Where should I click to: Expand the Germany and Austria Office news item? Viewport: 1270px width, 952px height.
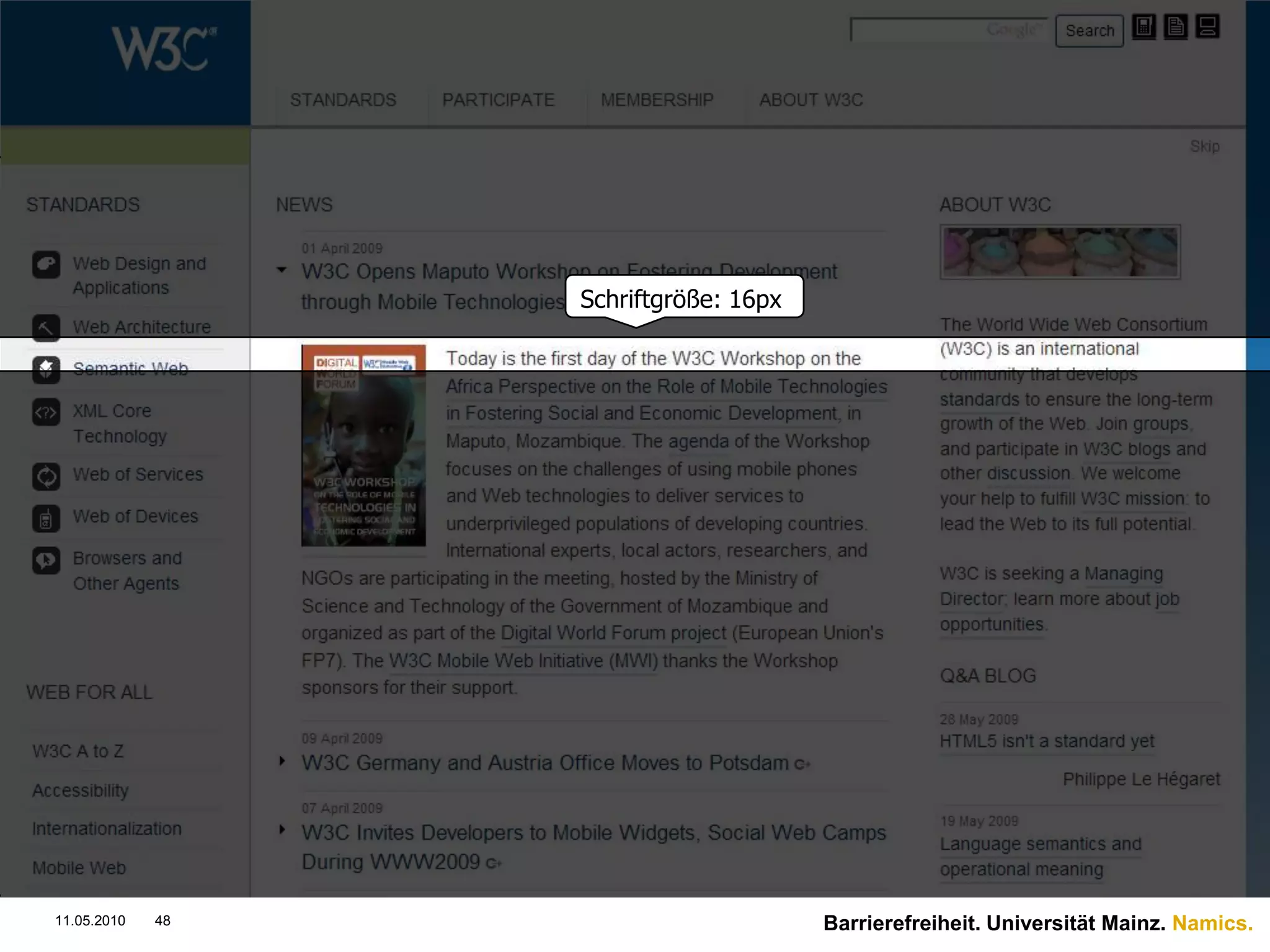[282, 760]
